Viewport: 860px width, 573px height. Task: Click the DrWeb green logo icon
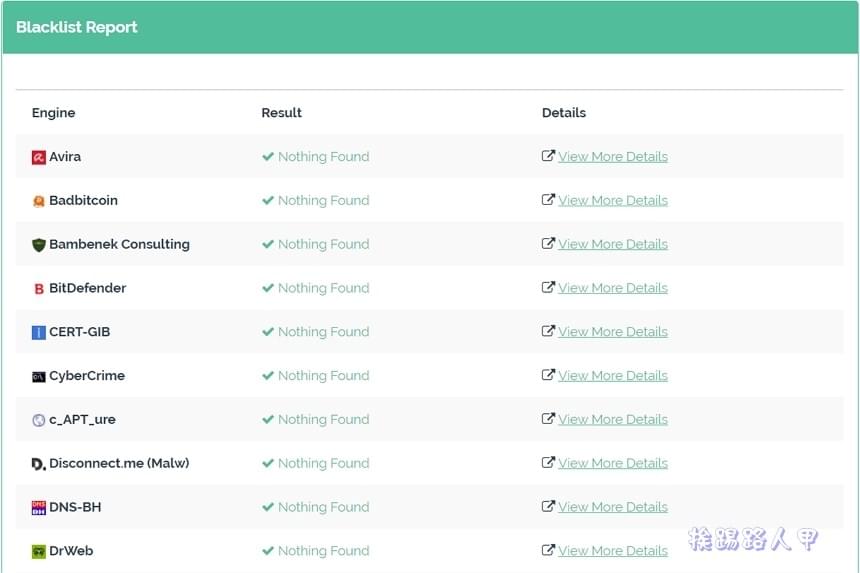pyautogui.click(x=38, y=552)
